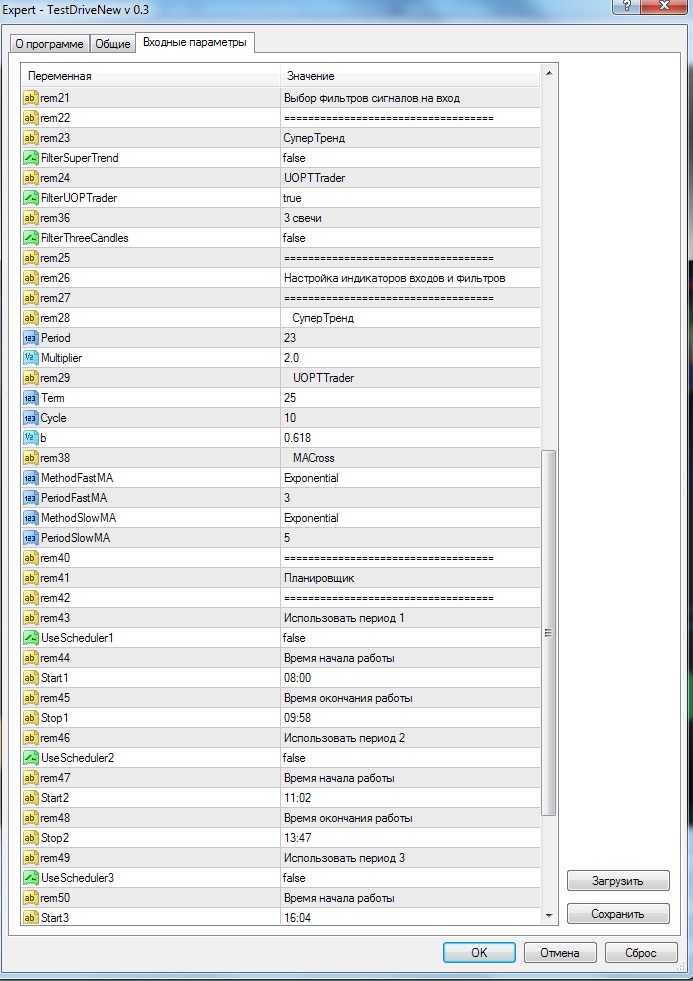Open MethodFastMA Exponential value list
Viewport: 693px width, 981px height.
tap(410, 479)
